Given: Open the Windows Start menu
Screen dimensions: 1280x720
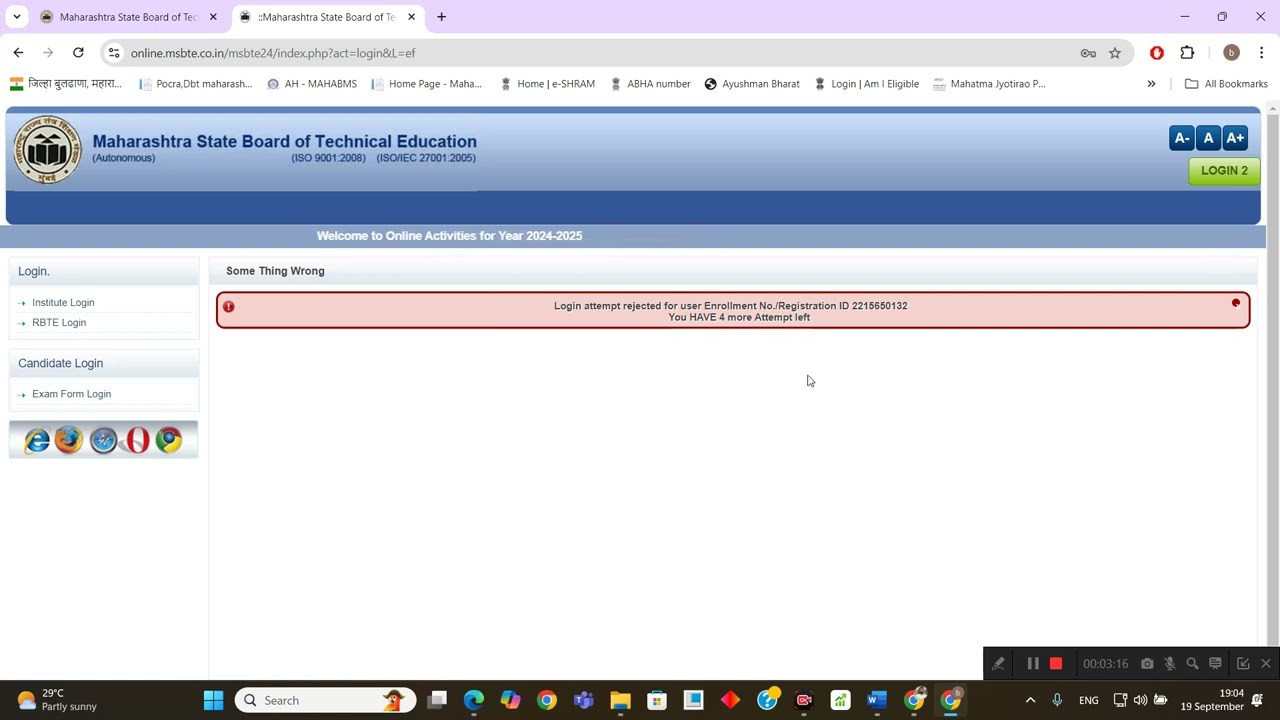Looking at the screenshot, I should tap(213, 700).
